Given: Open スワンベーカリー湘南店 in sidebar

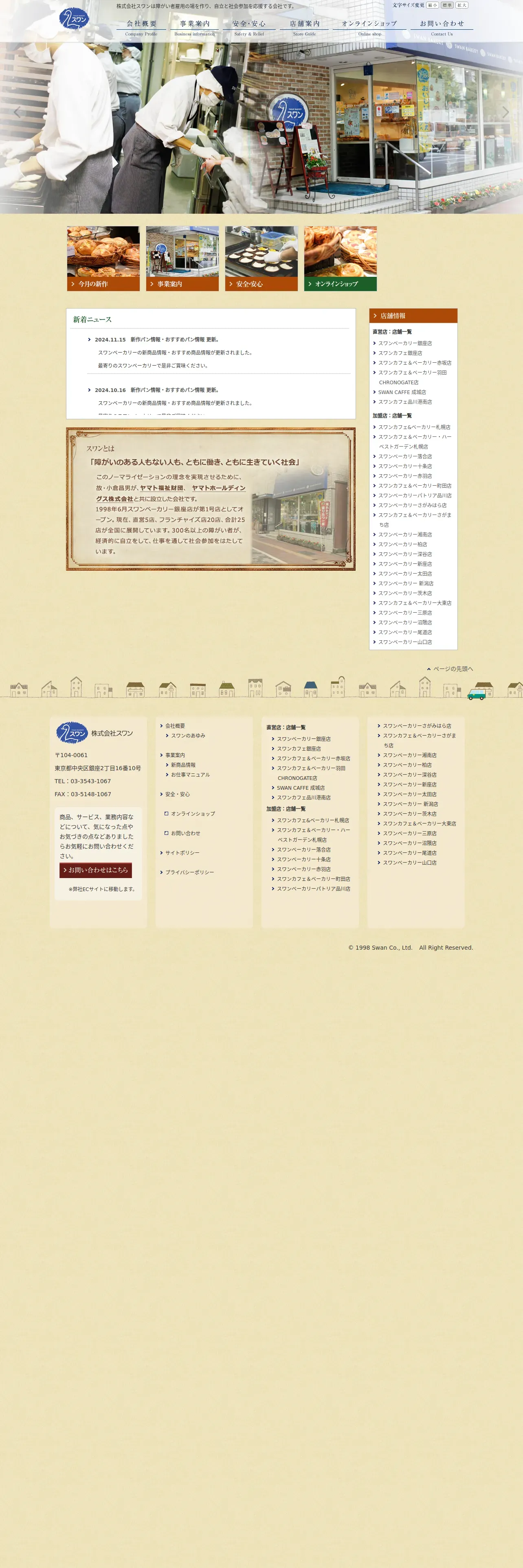Looking at the screenshot, I should [x=405, y=534].
